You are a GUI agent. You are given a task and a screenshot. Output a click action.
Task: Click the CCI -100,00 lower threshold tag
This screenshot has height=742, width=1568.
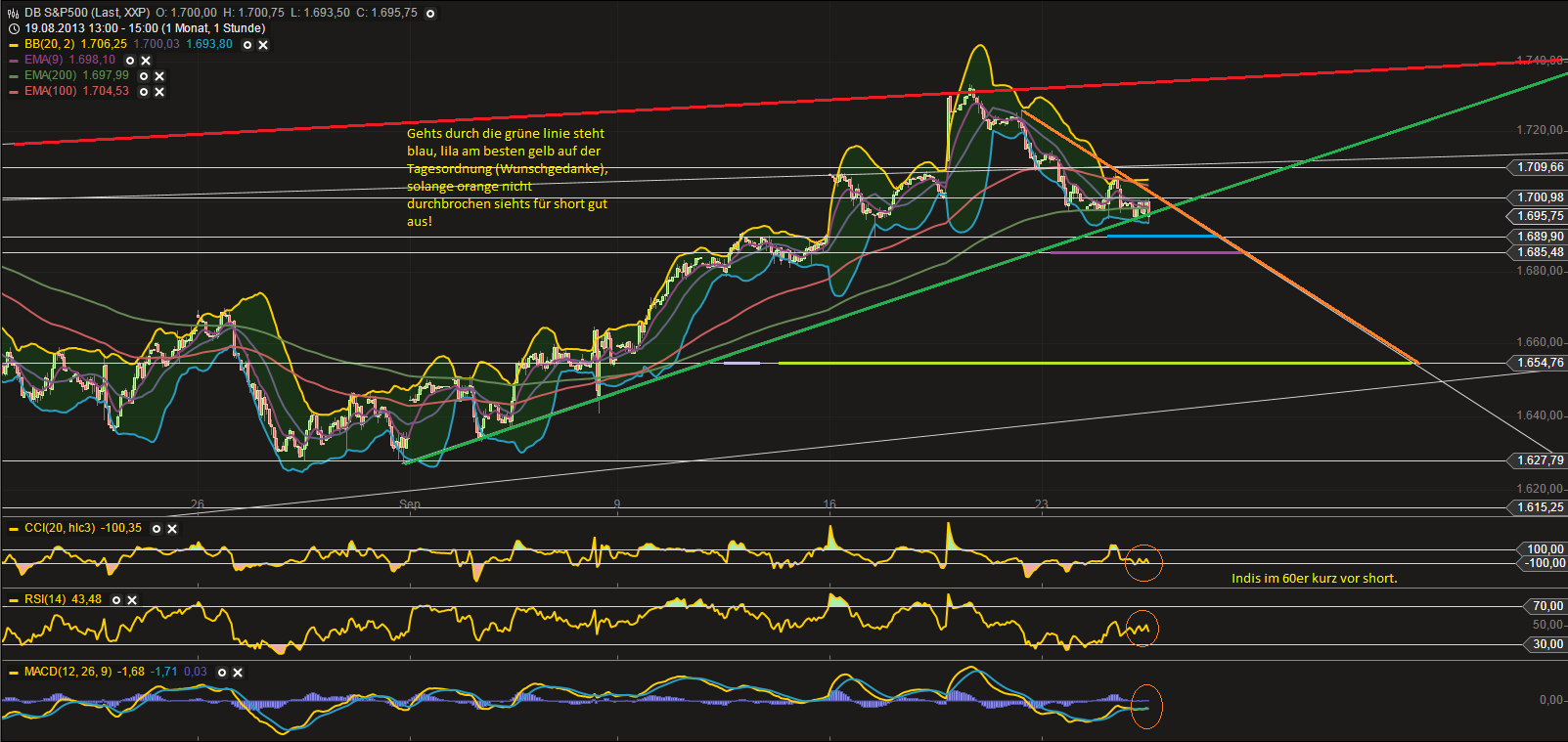(x=1542, y=563)
